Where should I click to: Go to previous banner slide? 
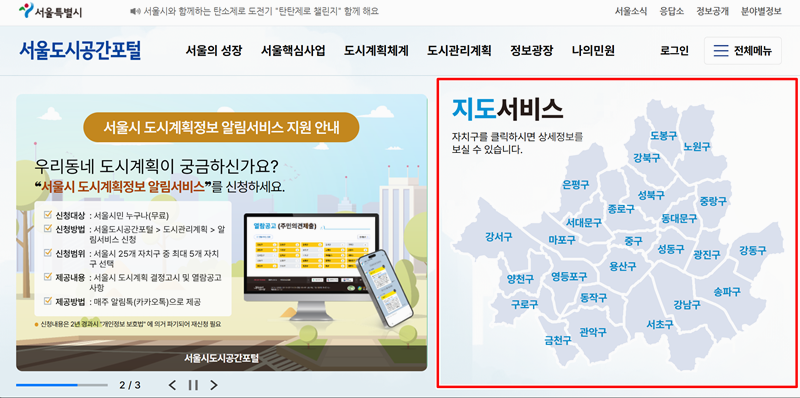[x=172, y=385]
